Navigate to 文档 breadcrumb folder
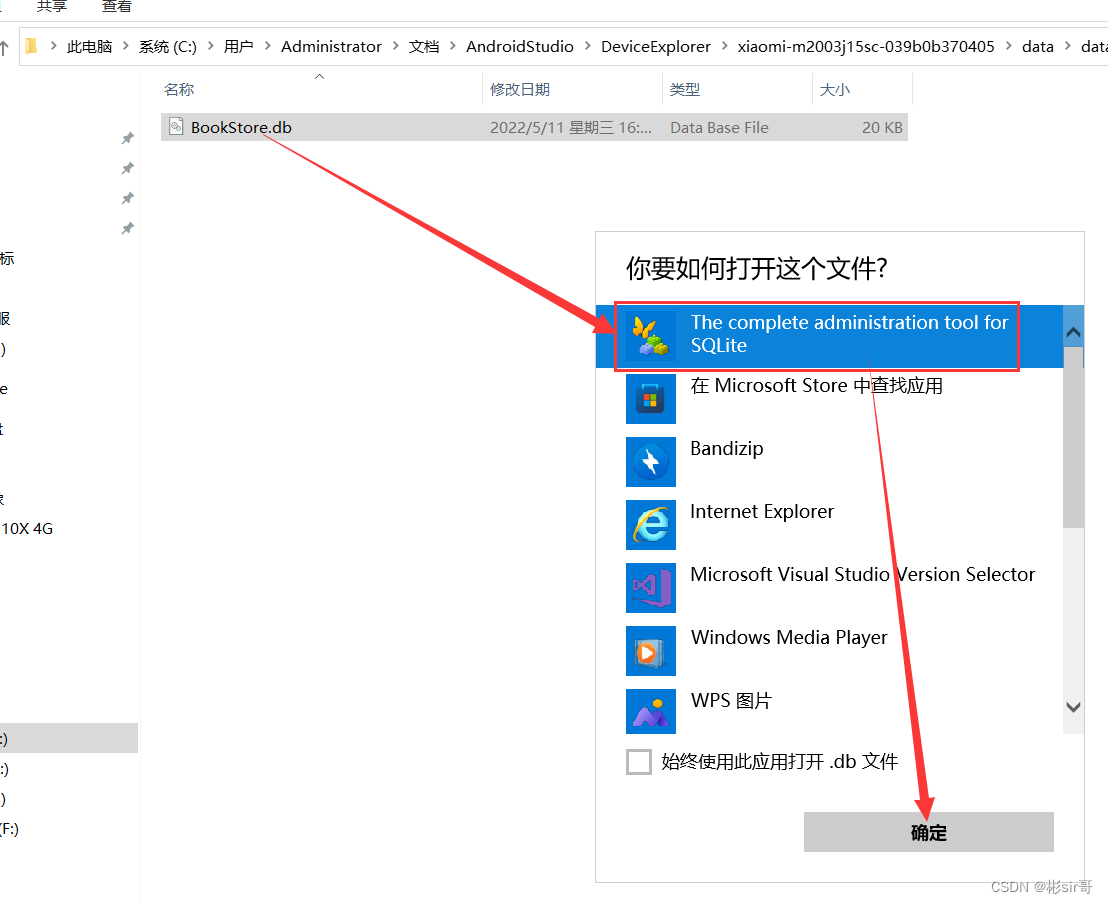The image size is (1108, 904). (423, 47)
